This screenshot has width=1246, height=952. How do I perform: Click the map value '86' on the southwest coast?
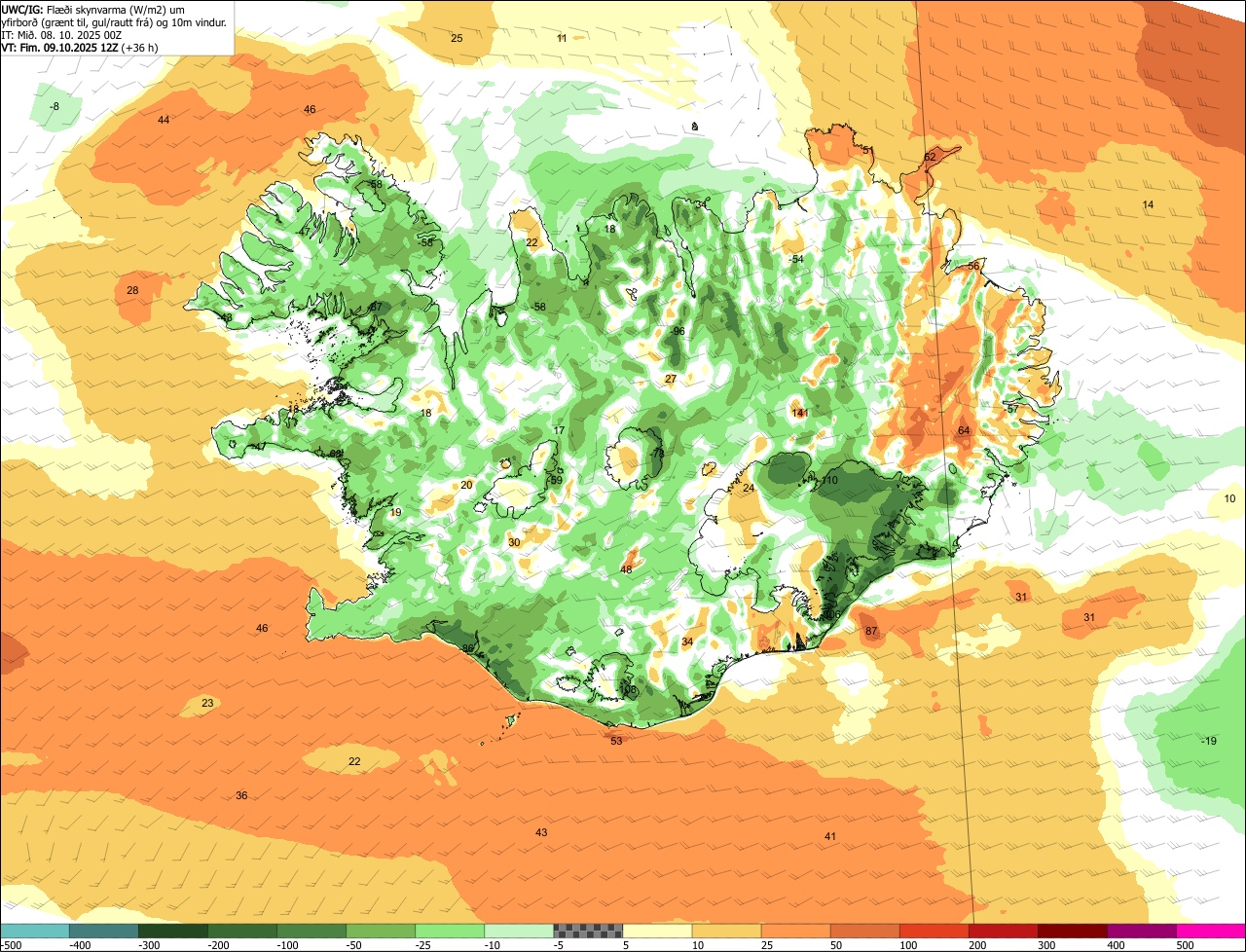pos(468,648)
